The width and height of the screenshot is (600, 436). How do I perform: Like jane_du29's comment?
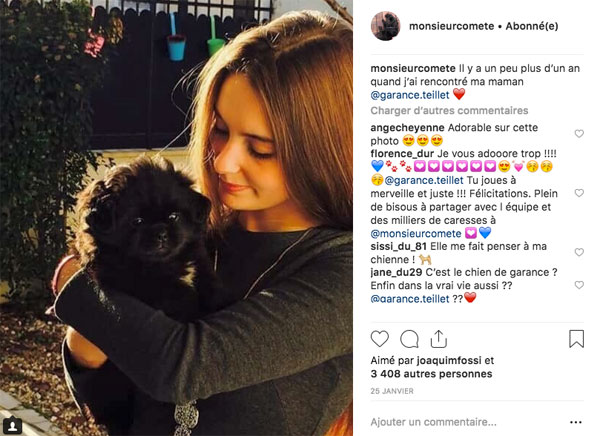coord(579,285)
